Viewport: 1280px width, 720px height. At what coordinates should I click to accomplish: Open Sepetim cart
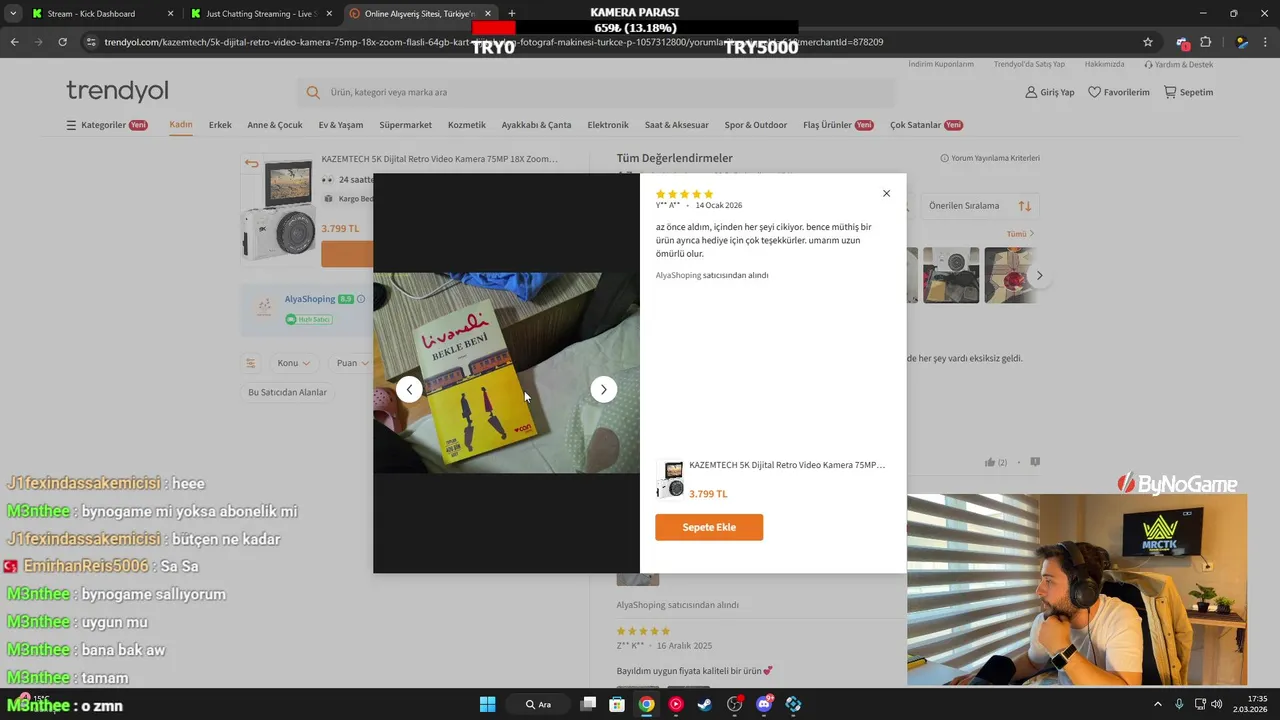pyautogui.click(x=1188, y=92)
